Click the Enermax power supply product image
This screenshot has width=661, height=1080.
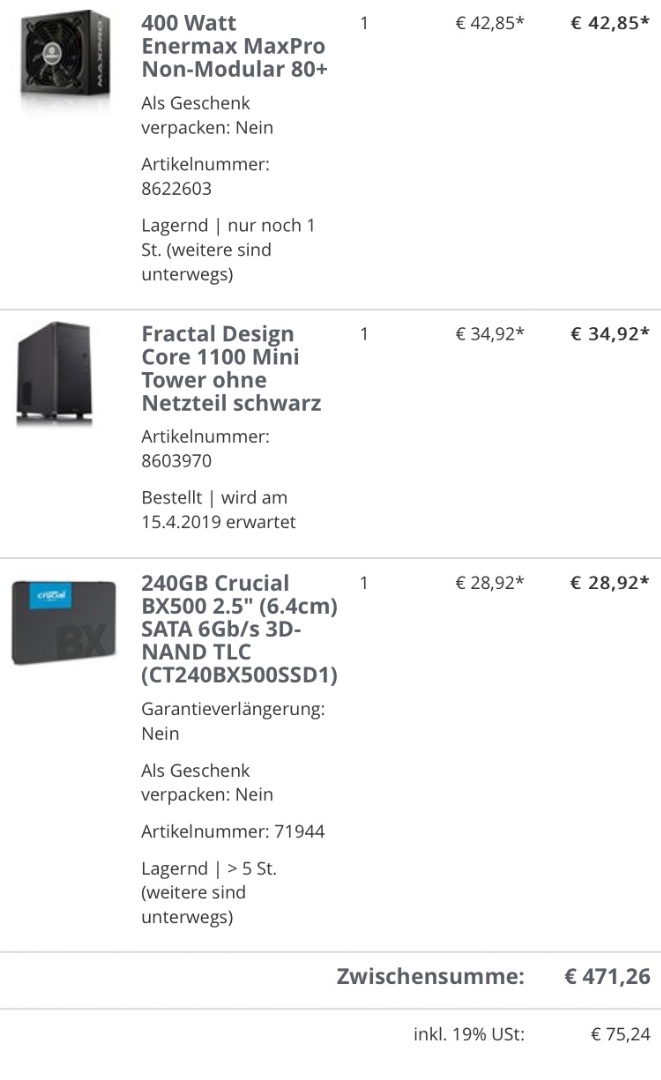pos(65,61)
